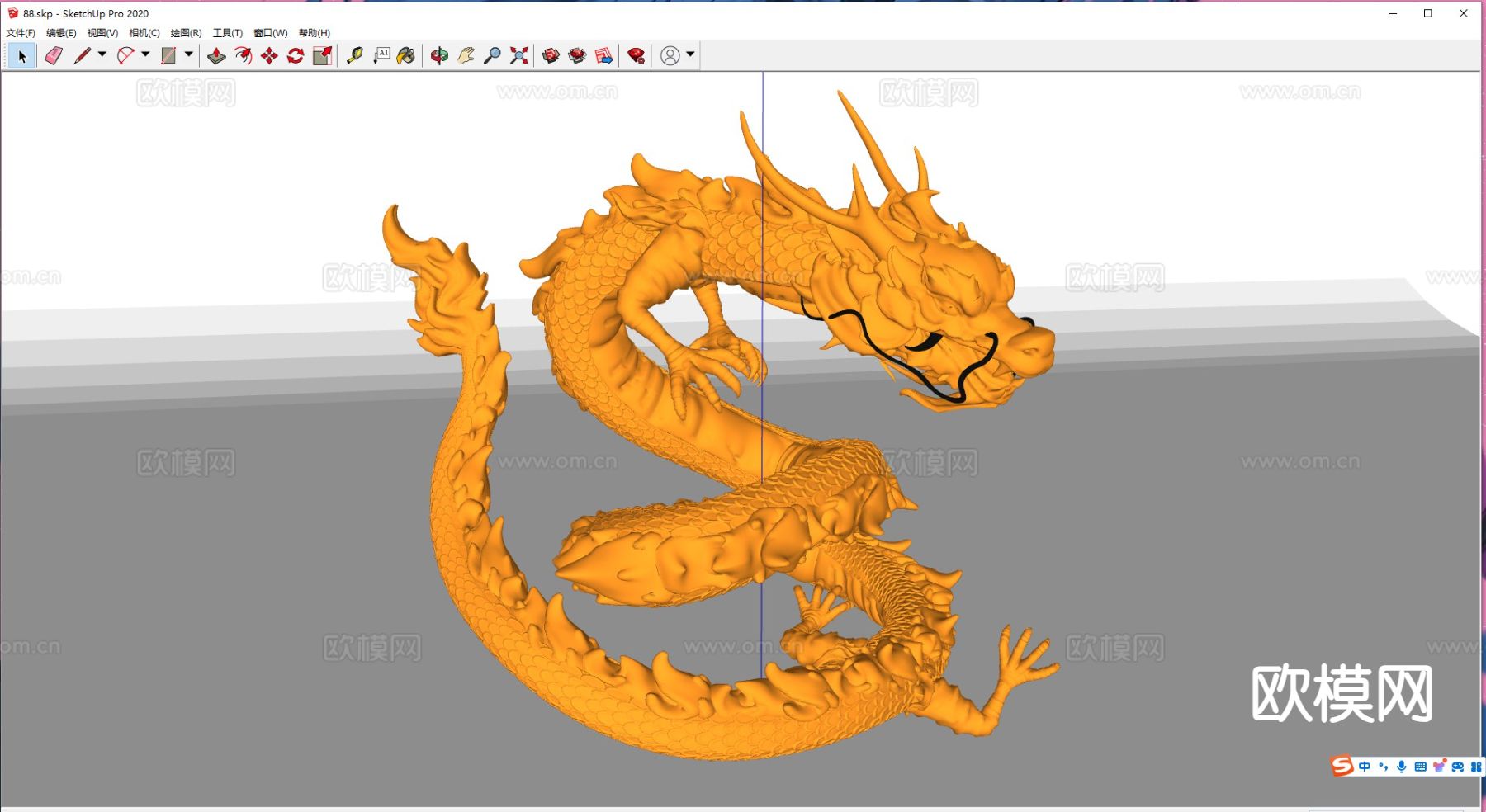
Task: Open the 文件(F) menu
Action: point(21,33)
